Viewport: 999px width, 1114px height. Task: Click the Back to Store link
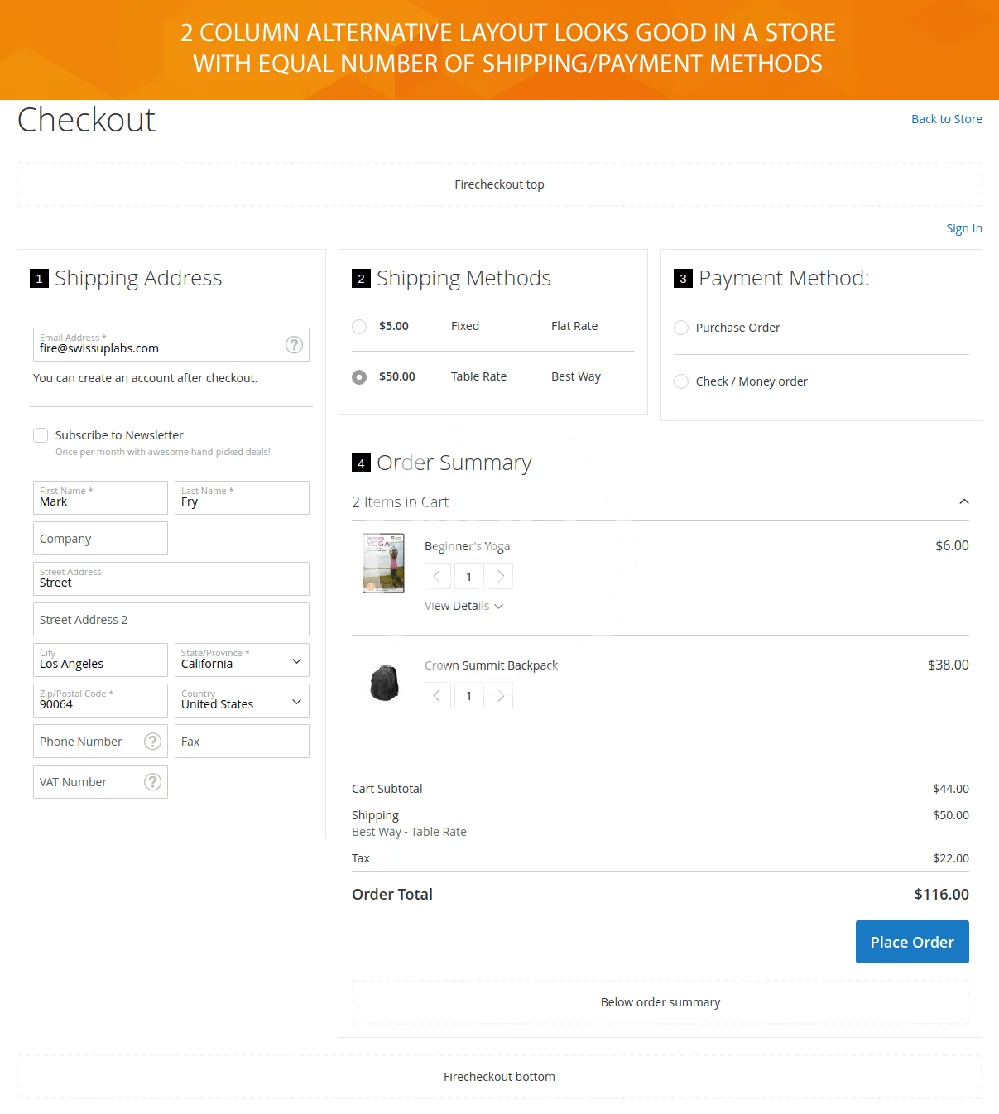946,119
